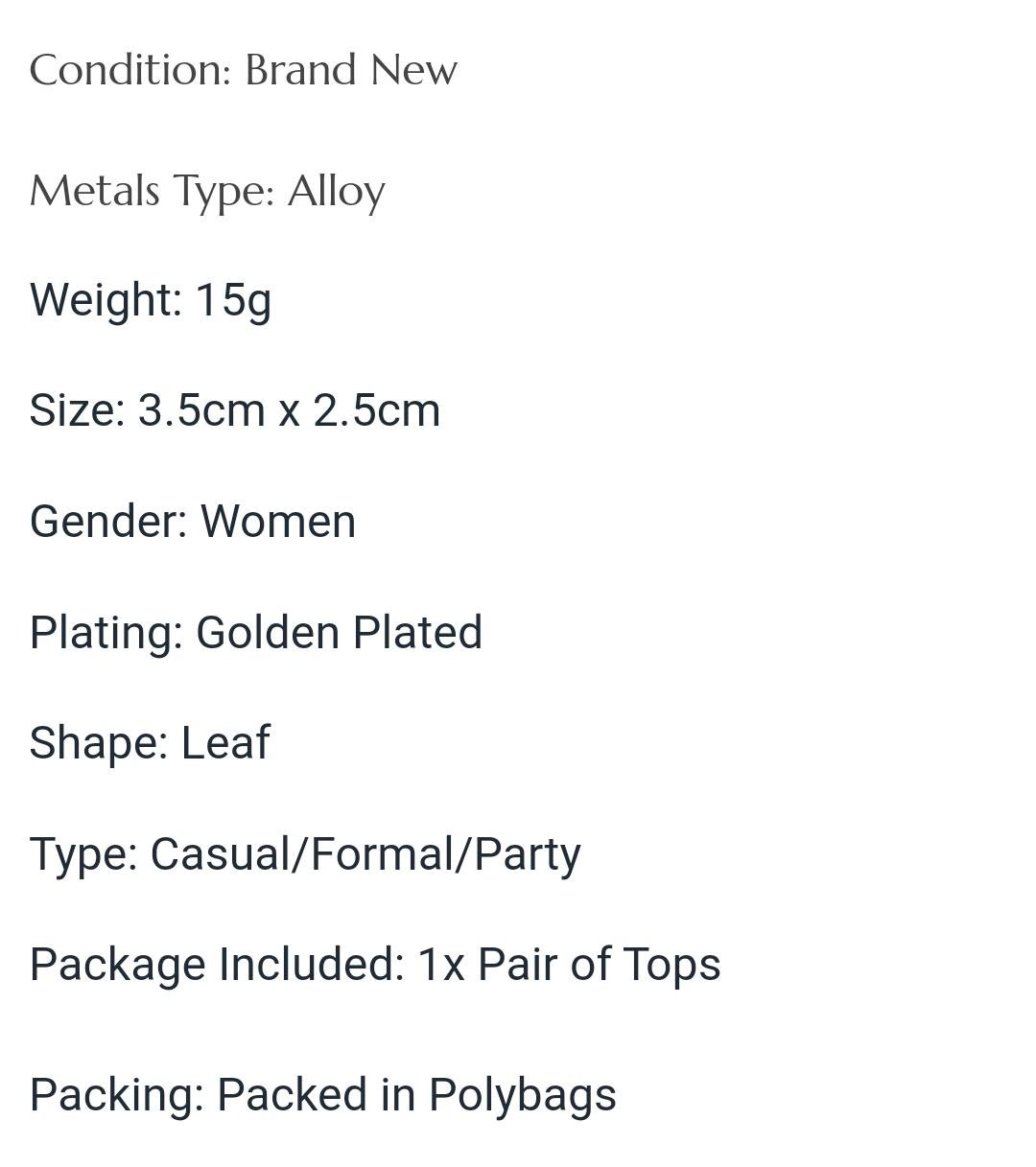This screenshot has height=1167, width=1036.
Task: Click the 'Type:' label
Action: pyautogui.click(x=83, y=853)
